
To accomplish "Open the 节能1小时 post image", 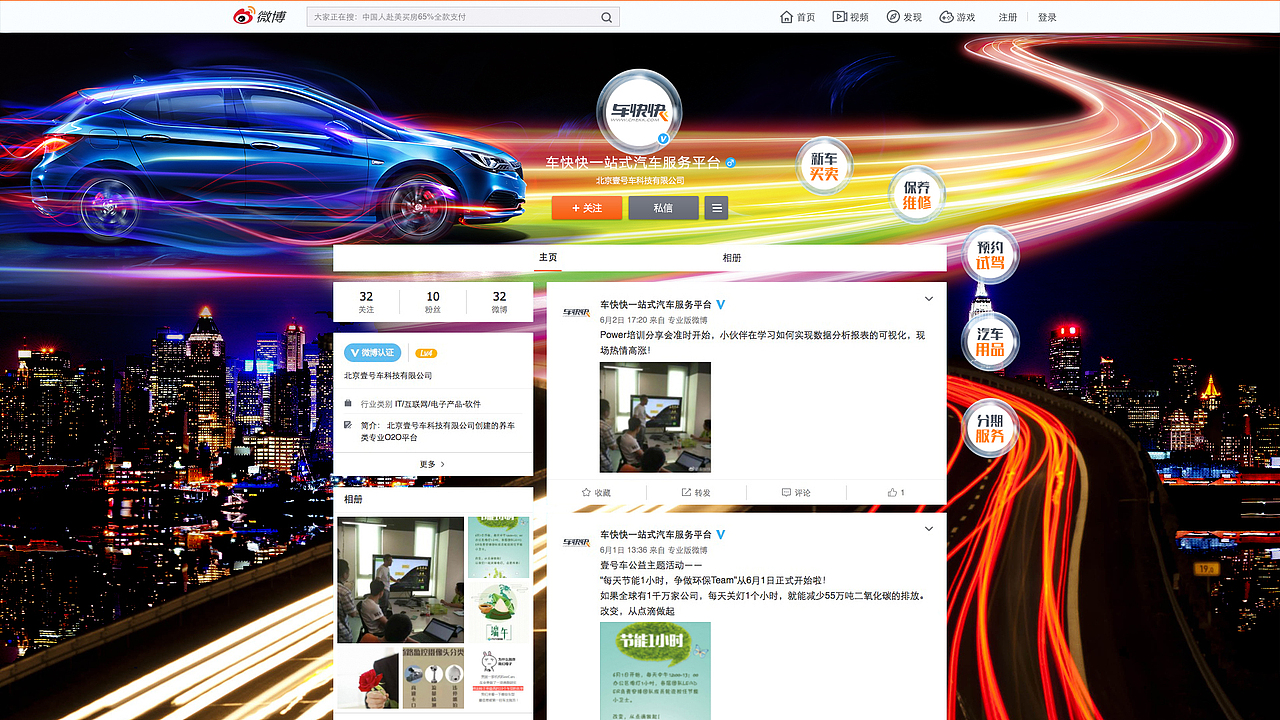I will tap(655, 671).
